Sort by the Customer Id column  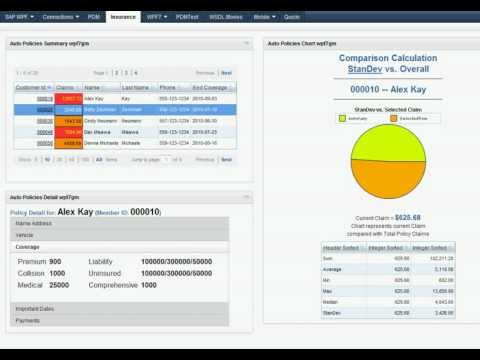pos(34,87)
